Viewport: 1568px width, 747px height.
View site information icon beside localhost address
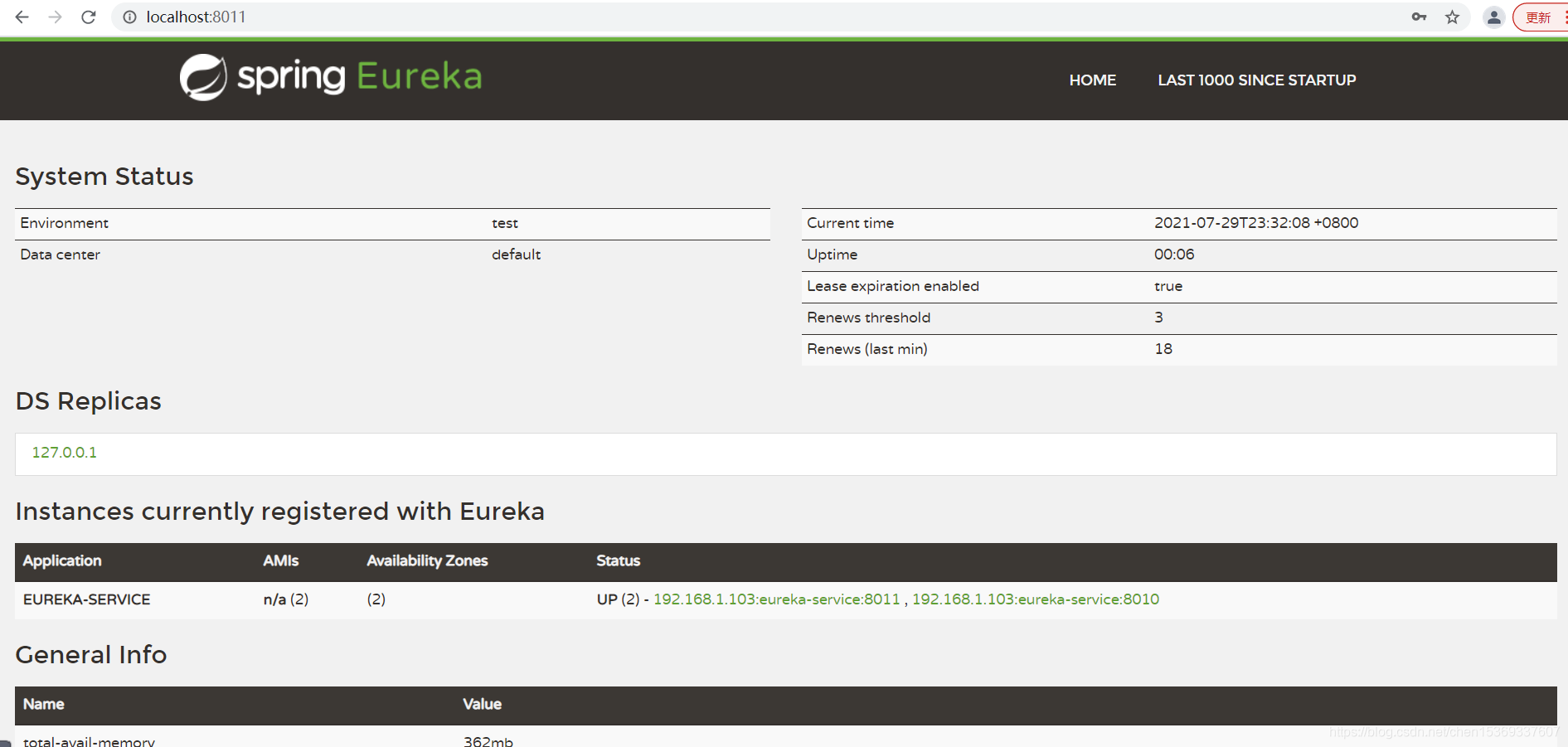pos(129,17)
